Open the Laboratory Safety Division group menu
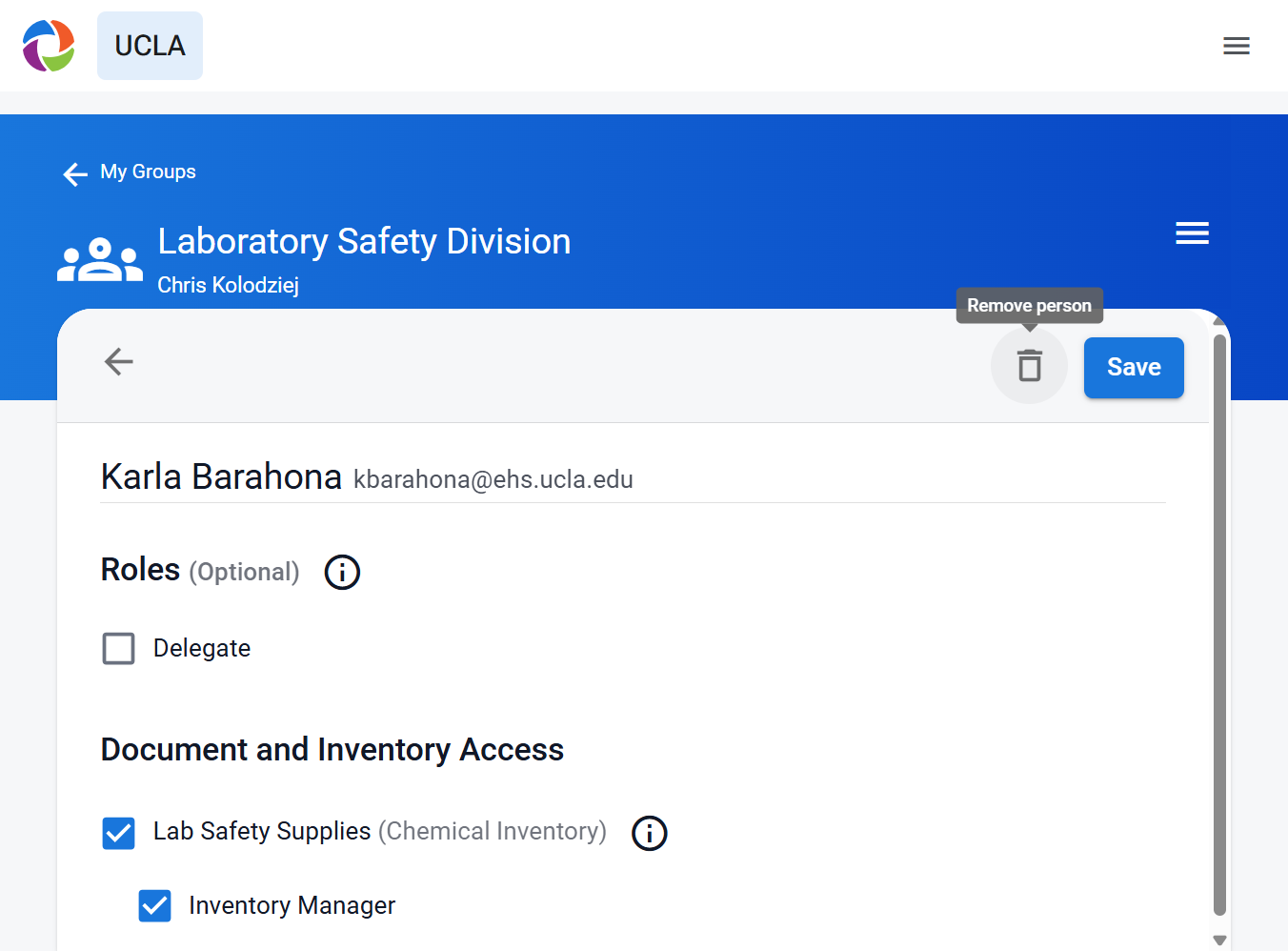 point(1192,233)
